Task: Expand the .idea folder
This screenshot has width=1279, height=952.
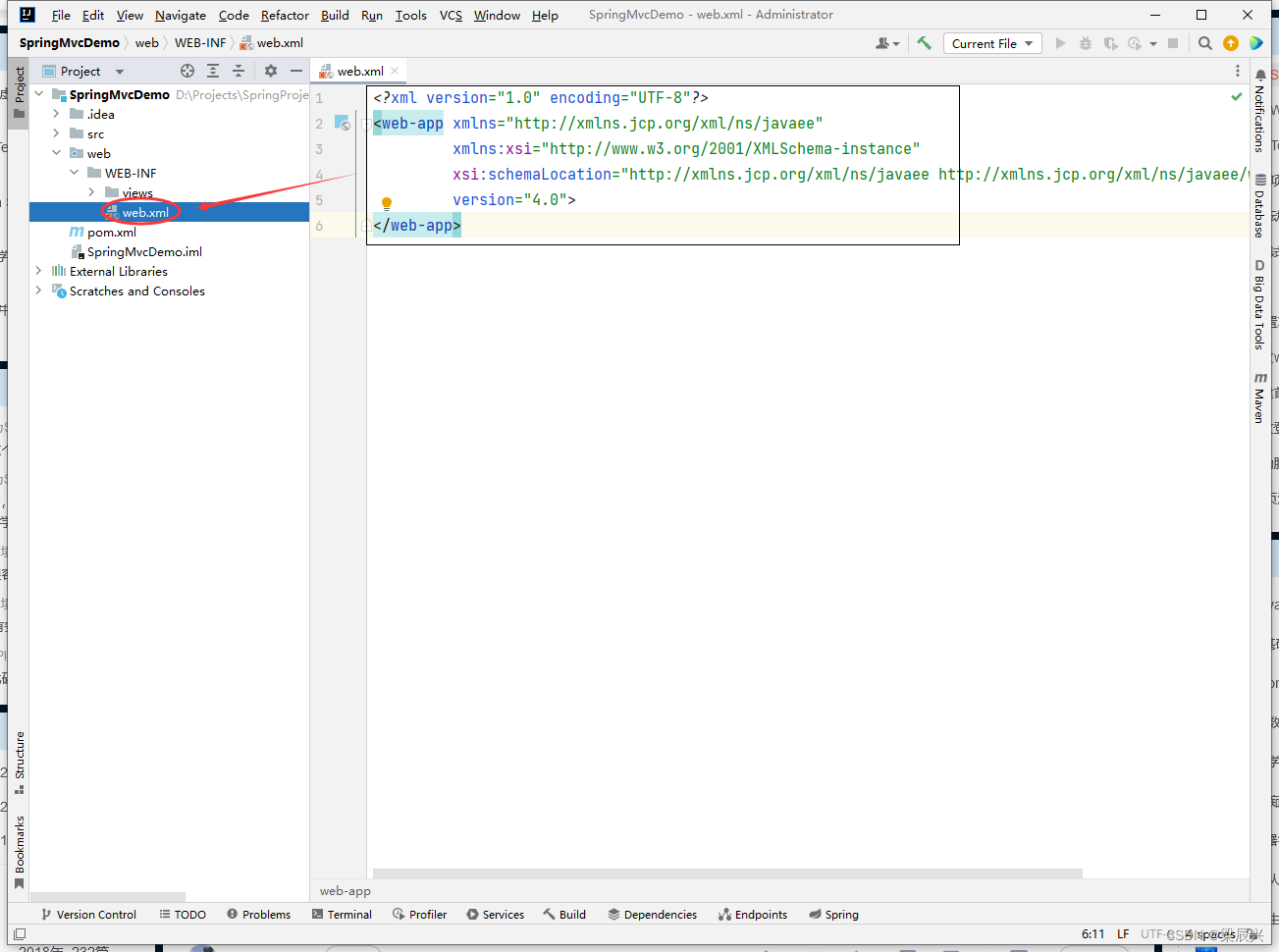Action: click(57, 114)
